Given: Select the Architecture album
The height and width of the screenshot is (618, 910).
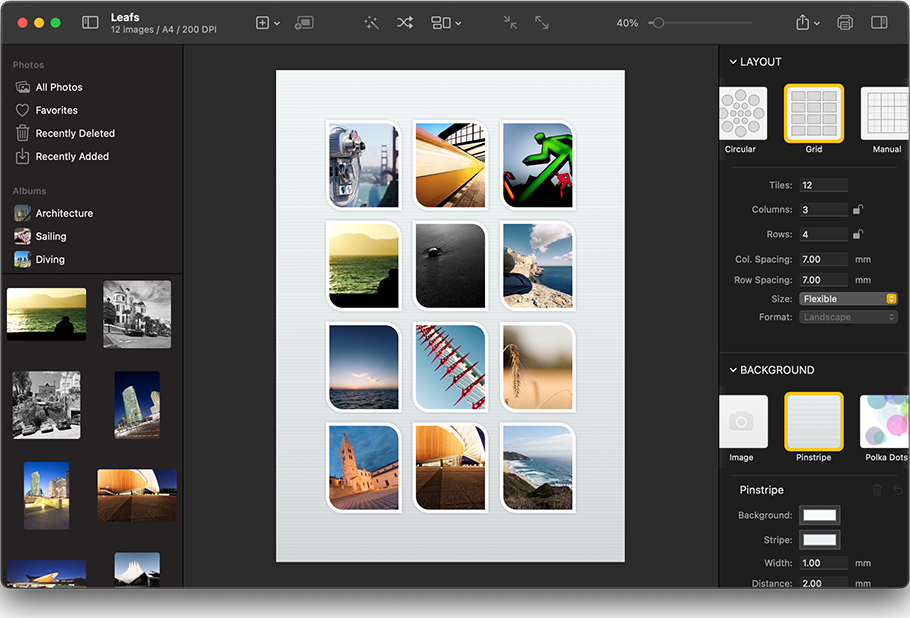Looking at the screenshot, I should [x=64, y=213].
